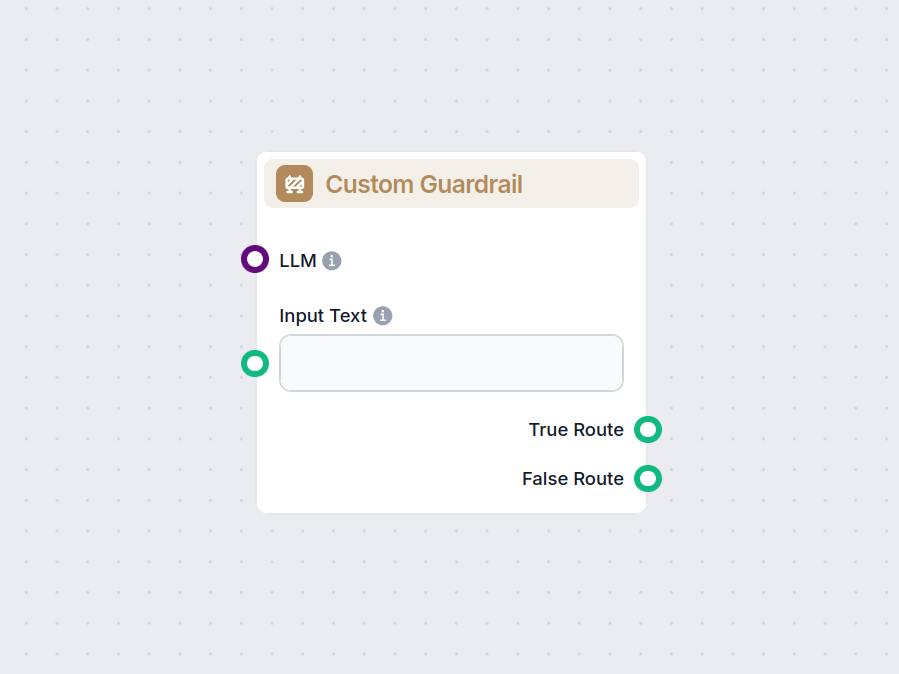Click the info icon beside LLM
This screenshot has width=899, height=674.
click(332, 261)
